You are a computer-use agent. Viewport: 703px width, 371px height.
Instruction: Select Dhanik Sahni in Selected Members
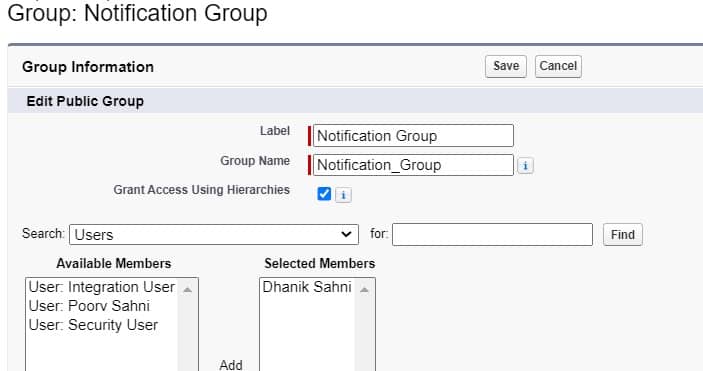pos(307,287)
